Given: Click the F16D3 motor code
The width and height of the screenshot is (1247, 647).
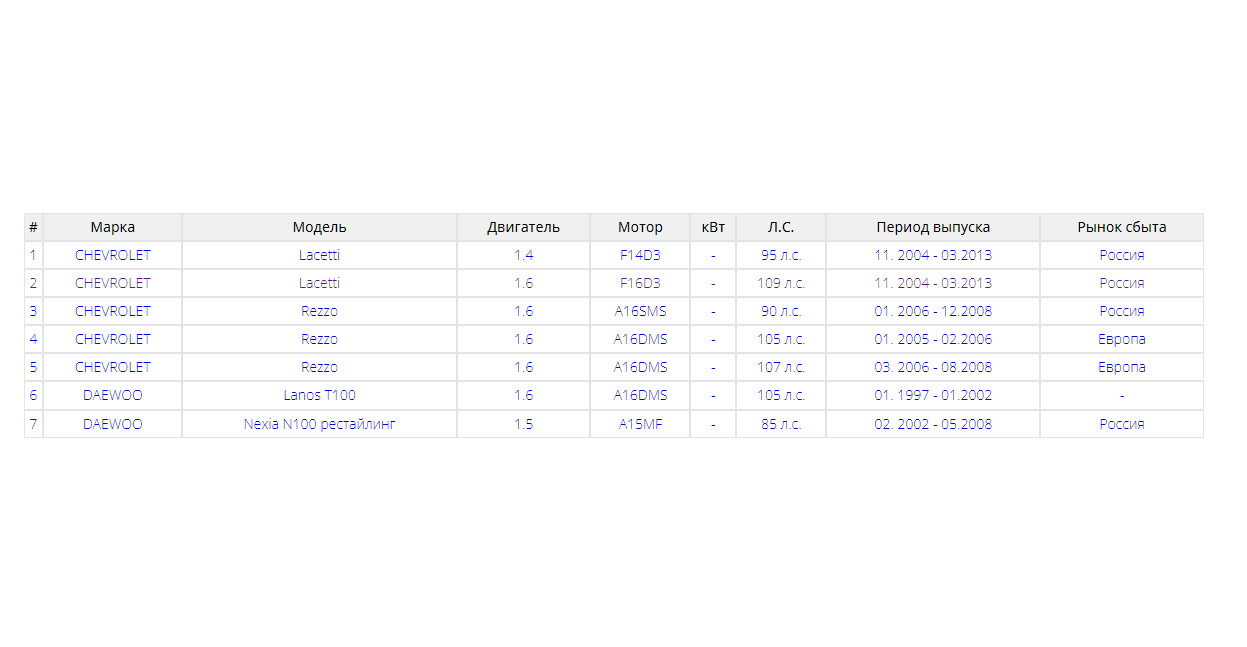Looking at the screenshot, I should [x=640, y=283].
